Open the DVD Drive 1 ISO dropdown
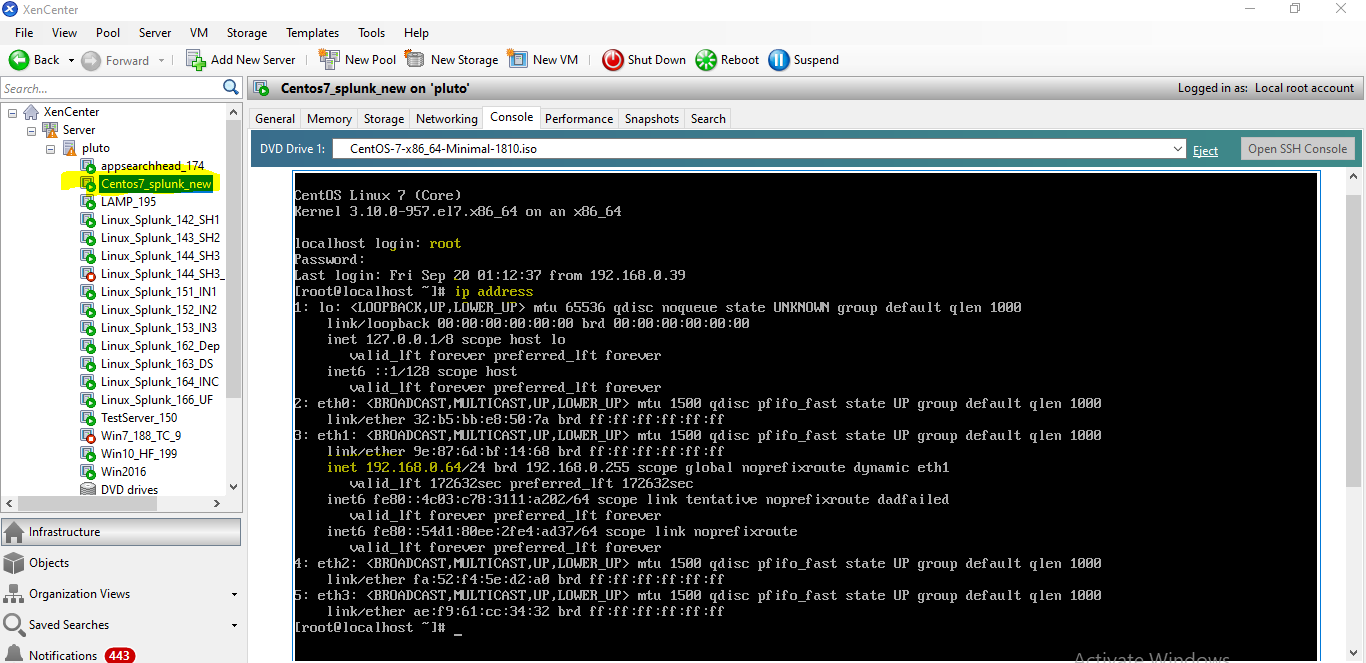1366x663 pixels. coord(1179,149)
